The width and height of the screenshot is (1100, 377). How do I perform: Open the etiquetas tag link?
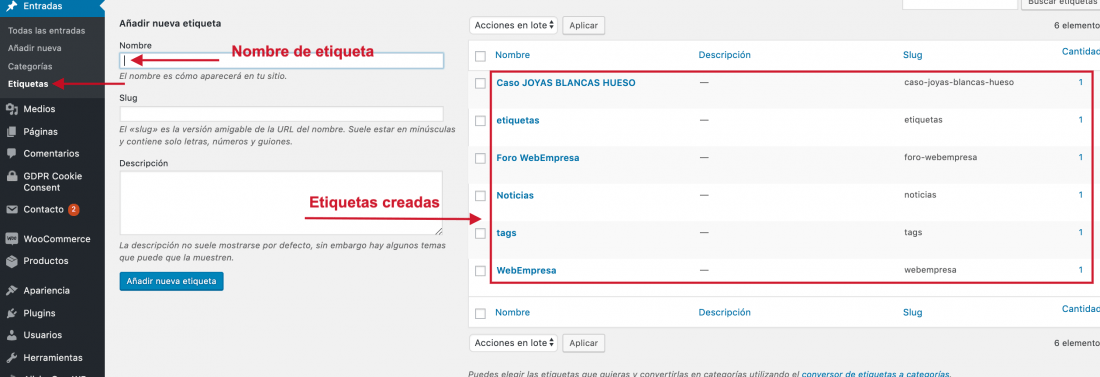point(518,120)
